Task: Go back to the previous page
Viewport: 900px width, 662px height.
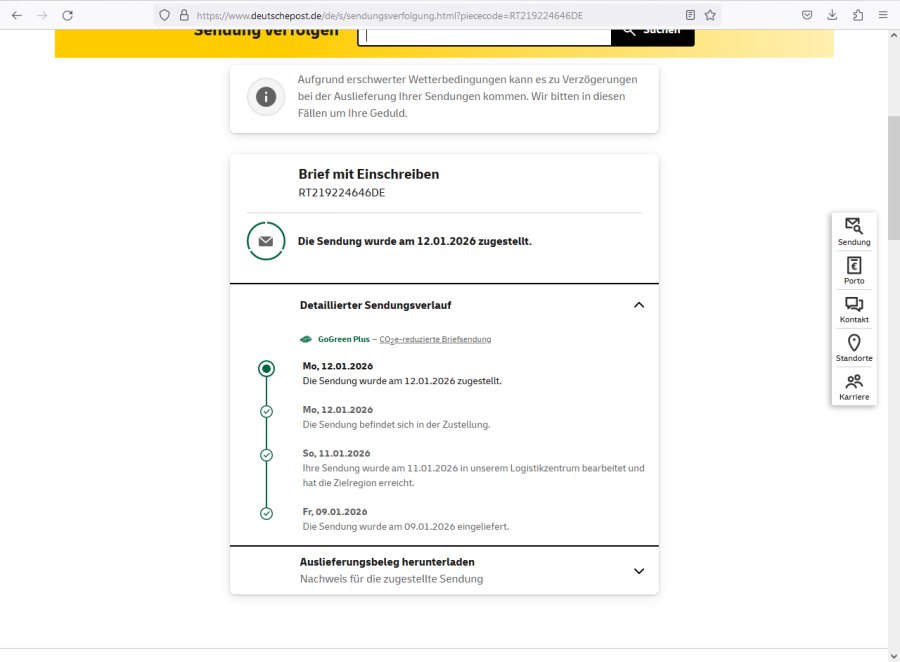Action: [x=17, y=15]
